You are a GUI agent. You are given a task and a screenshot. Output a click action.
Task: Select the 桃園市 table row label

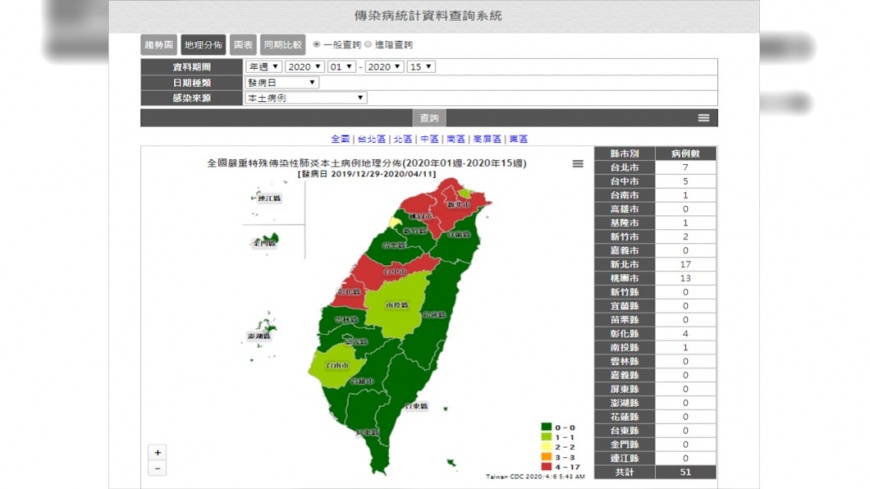625,279
